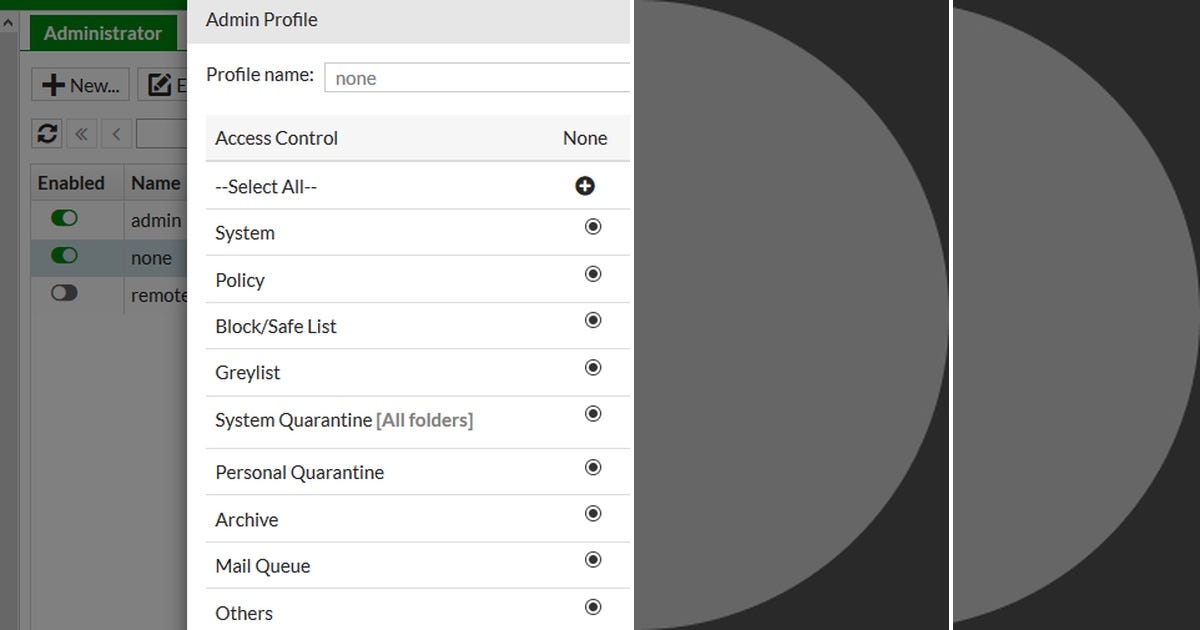Select the None radio for Others
The image size is (1200, 630).
tap(593, 607)
